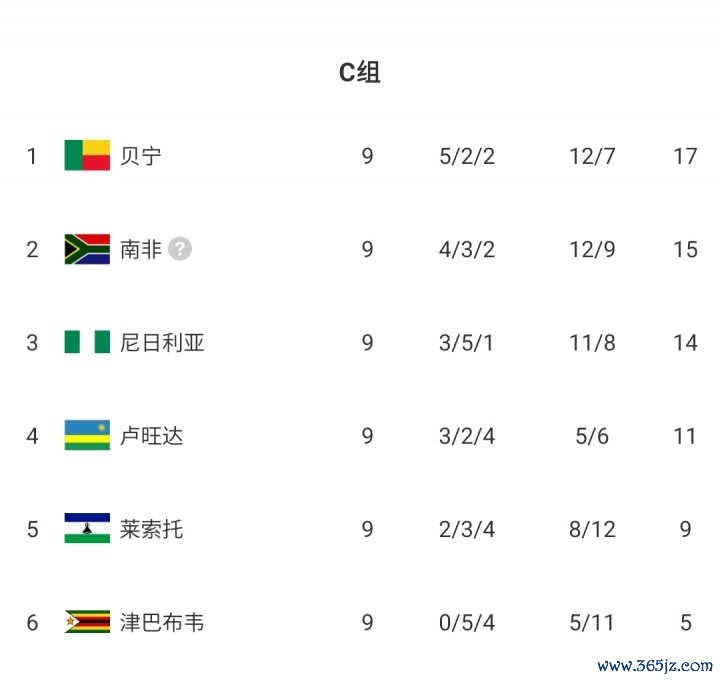
Task: Click Nigeria's 11/8 goals figure
Action: tap(592, 343)
